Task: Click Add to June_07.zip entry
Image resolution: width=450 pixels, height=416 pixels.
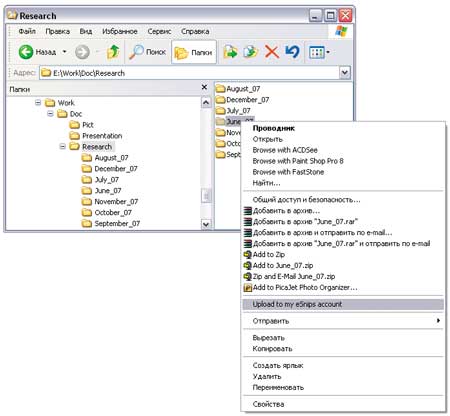Action: click(x=343, y=265)
